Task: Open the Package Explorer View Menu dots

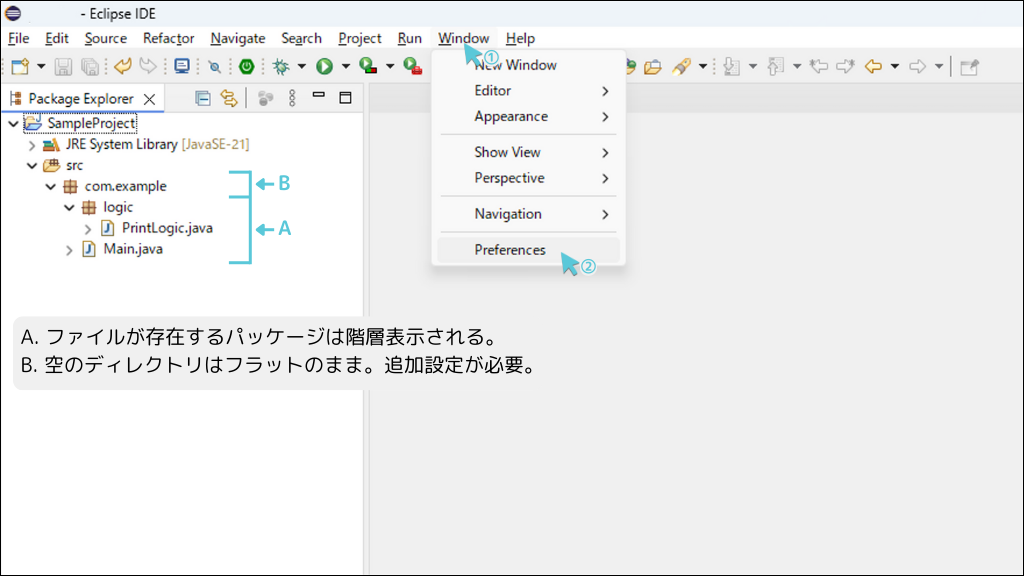Action: point(292,99)
